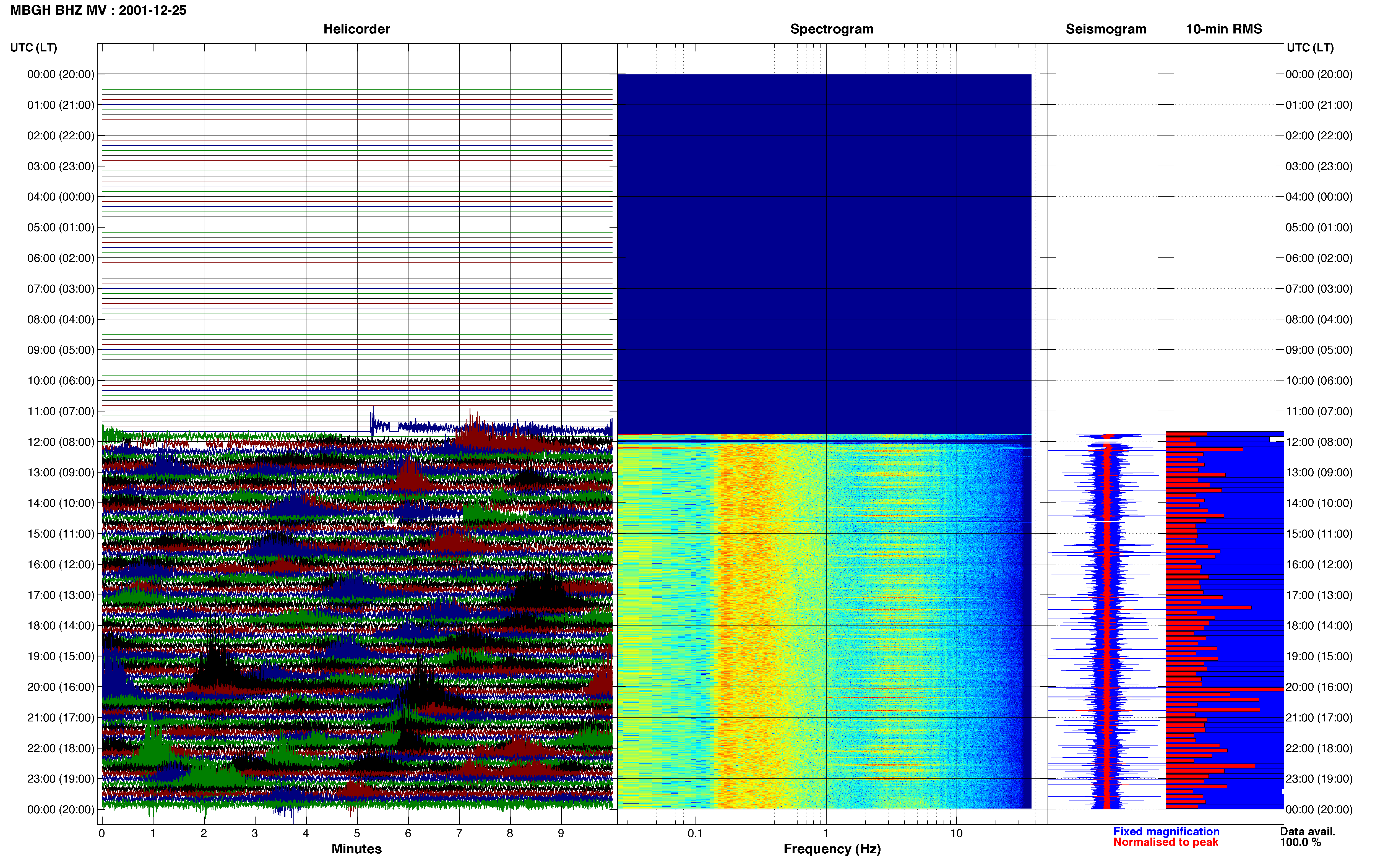Click left axis label '22:00 (18:00)'
The height and width of the screenshot is (868, 1388).
(x=61, y=748)
